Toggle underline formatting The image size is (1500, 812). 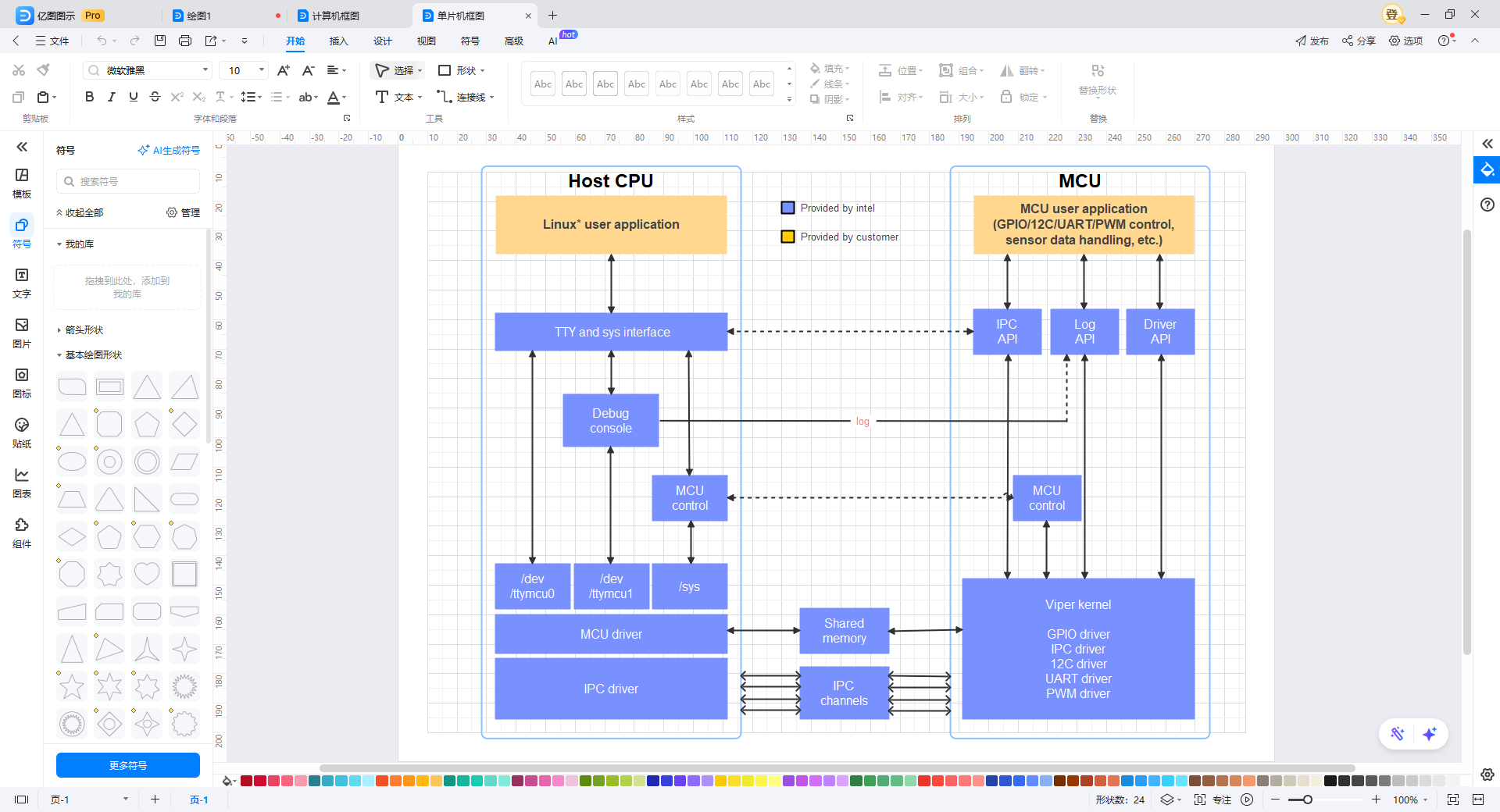pos(133,97)
